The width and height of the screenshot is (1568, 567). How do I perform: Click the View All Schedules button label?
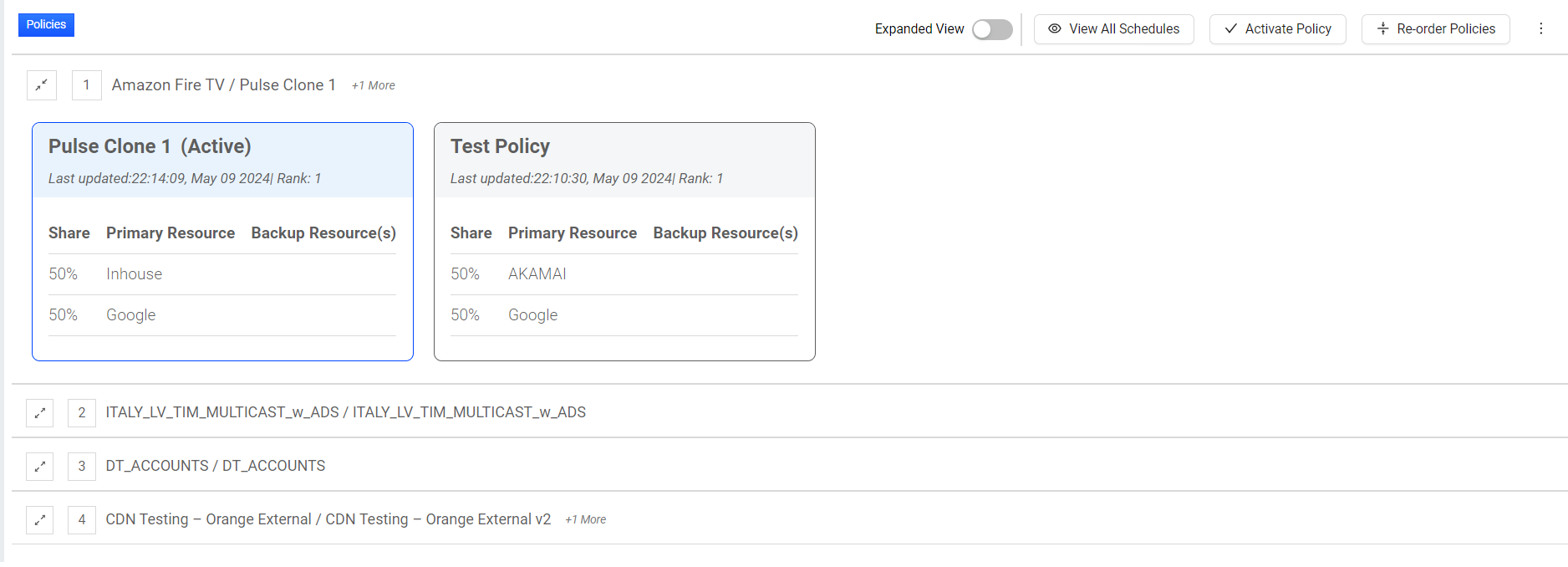1124,28
